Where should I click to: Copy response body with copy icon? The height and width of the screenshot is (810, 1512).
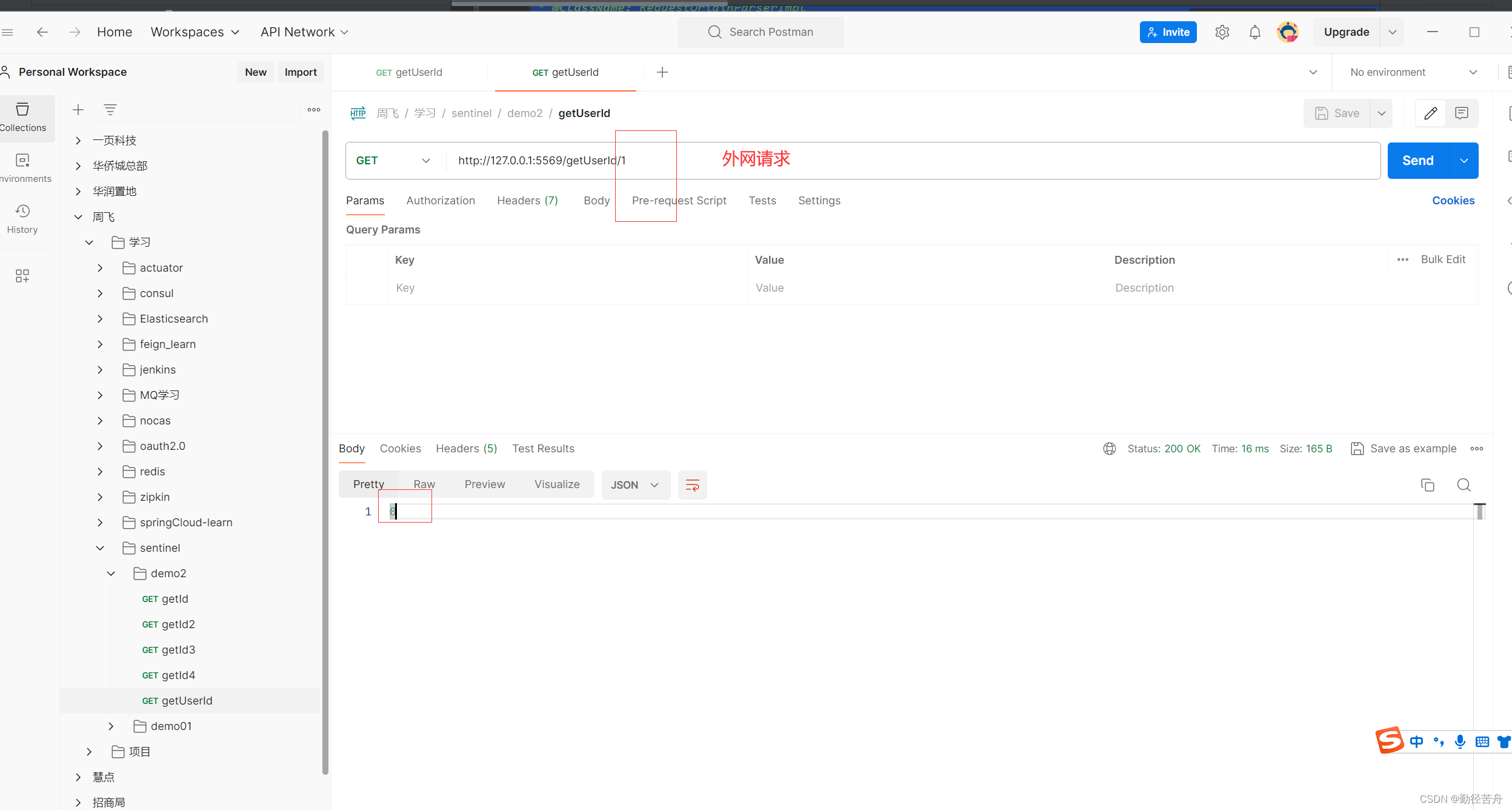[x=1428, y=485]
